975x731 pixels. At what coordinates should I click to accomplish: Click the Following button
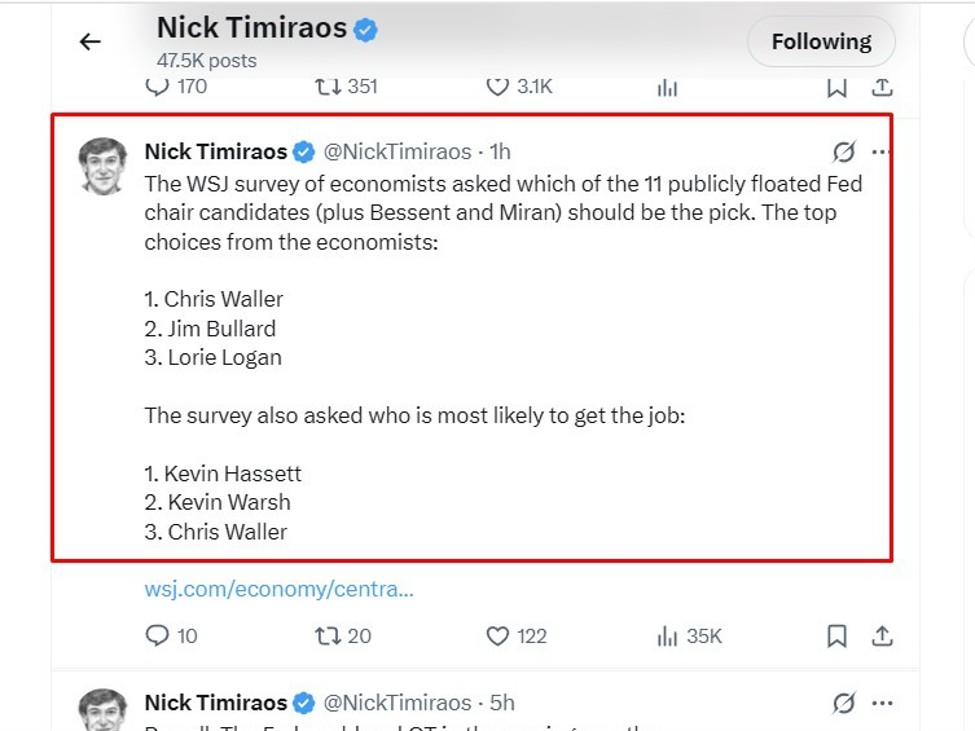(821, 42)
